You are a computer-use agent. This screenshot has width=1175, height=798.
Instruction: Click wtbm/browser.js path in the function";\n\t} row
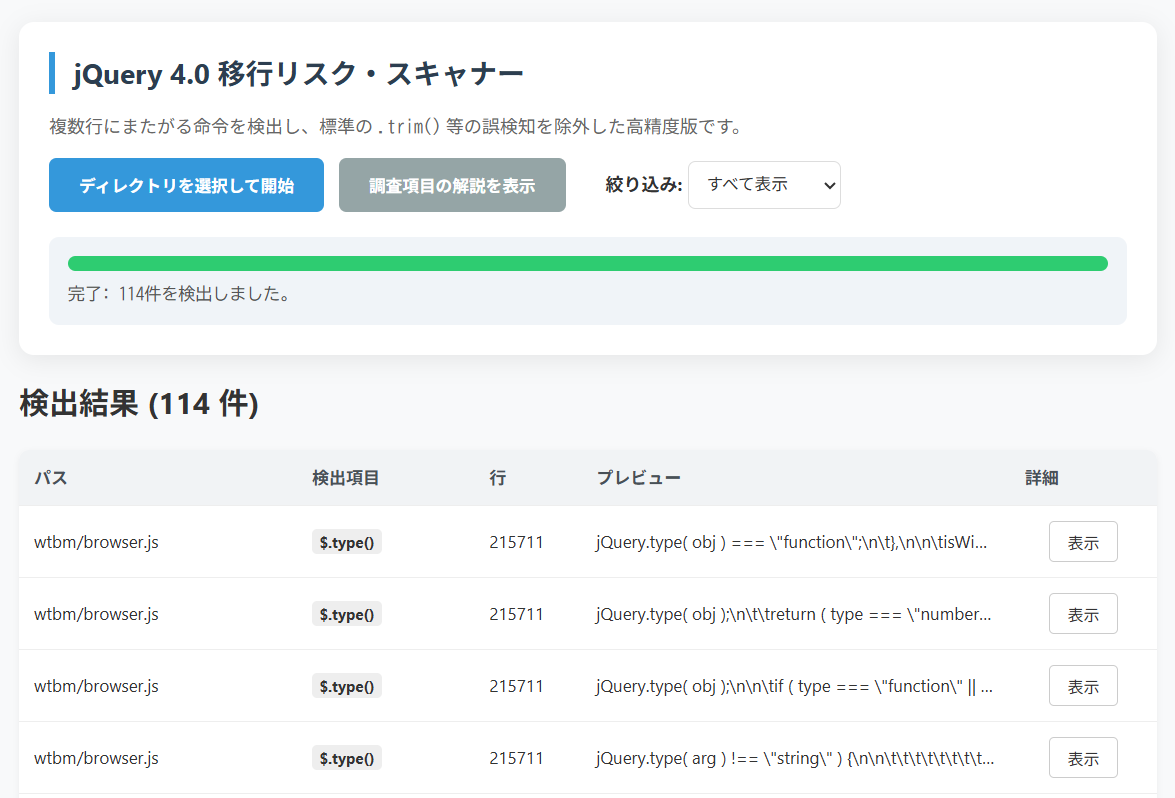pyautogui.click(x=97, y=542)
